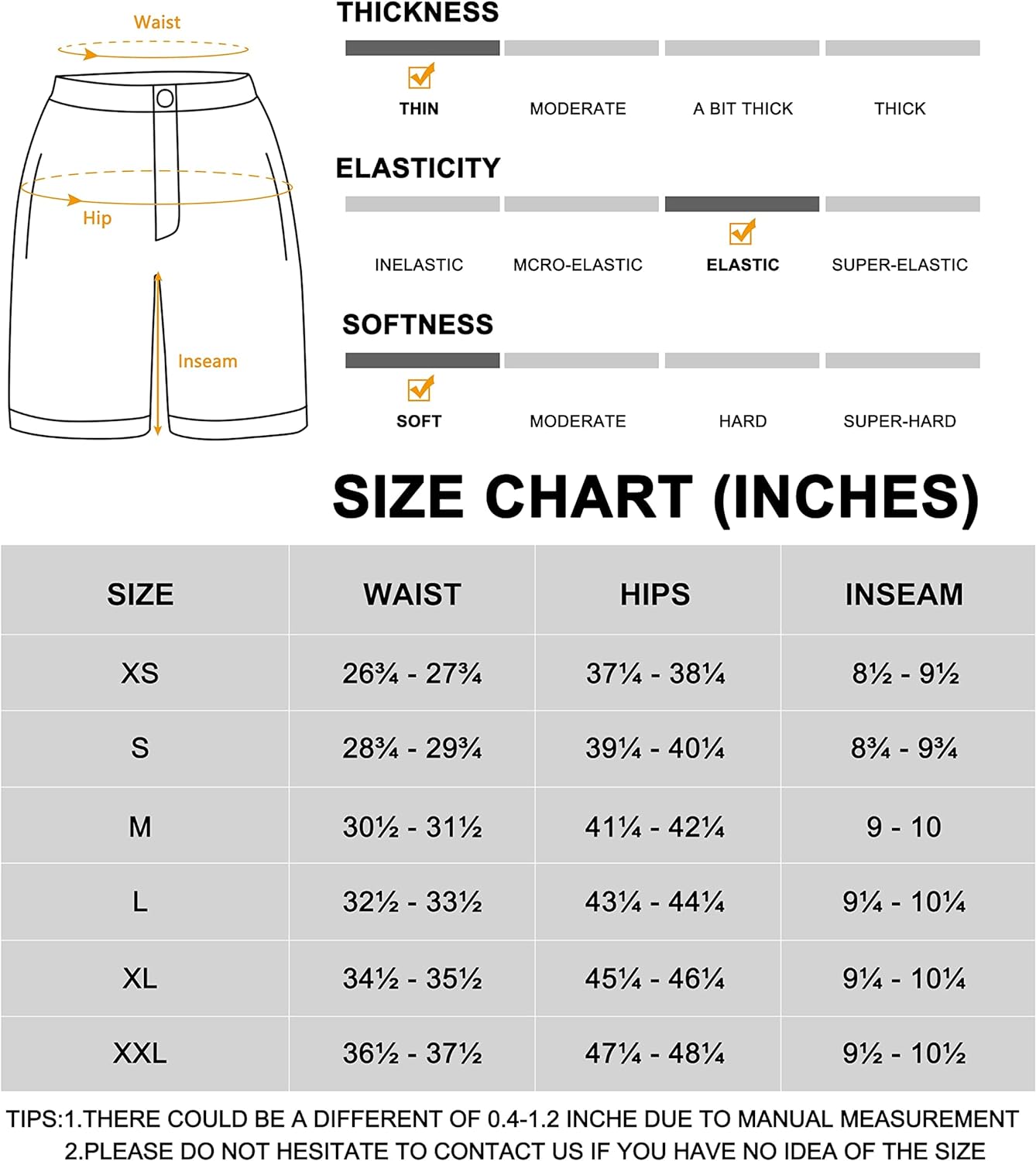Viewport: 1036px width, 1161px height.
Task: Click the orange Hip label
Action: click(x=97, y=218)
